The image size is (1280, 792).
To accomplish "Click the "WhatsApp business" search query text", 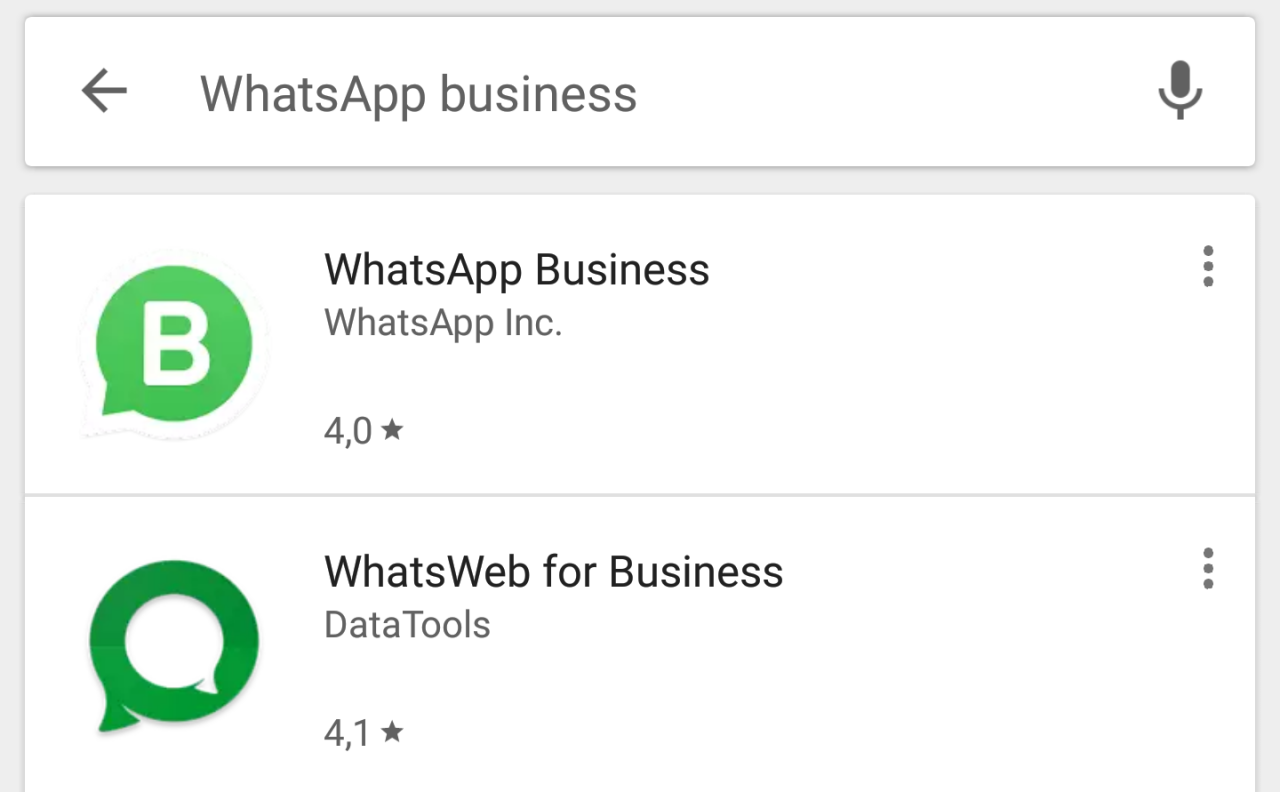I will click(x=418, y=94).
